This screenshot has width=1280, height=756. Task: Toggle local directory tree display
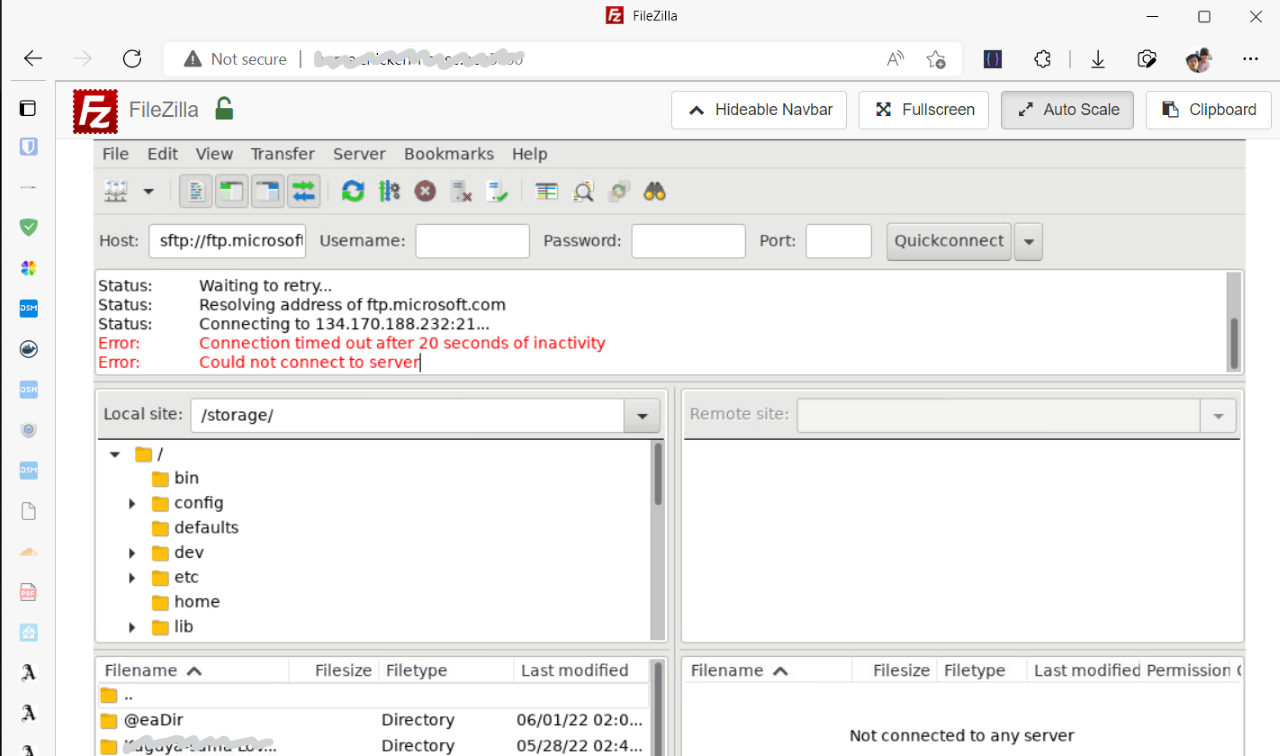(232, 191)
